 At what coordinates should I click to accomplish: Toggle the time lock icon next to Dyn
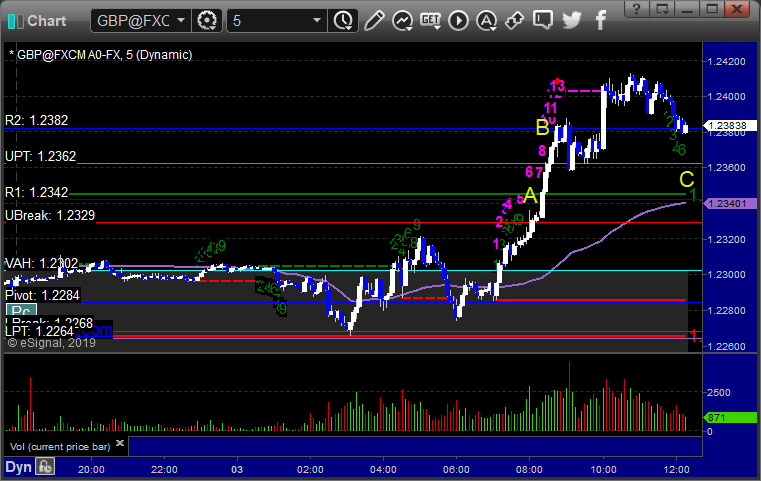click(45, 467)
